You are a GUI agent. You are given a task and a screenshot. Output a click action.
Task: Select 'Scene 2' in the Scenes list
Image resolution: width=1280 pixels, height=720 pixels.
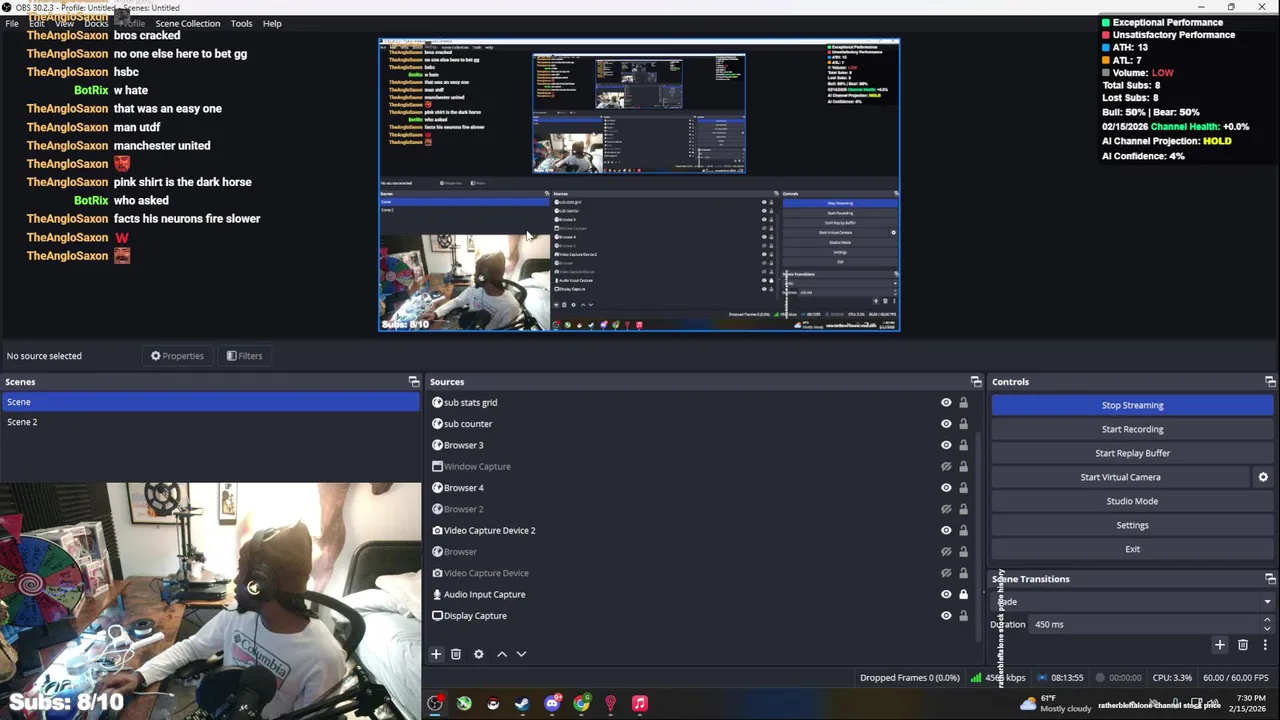click(210, 422)
